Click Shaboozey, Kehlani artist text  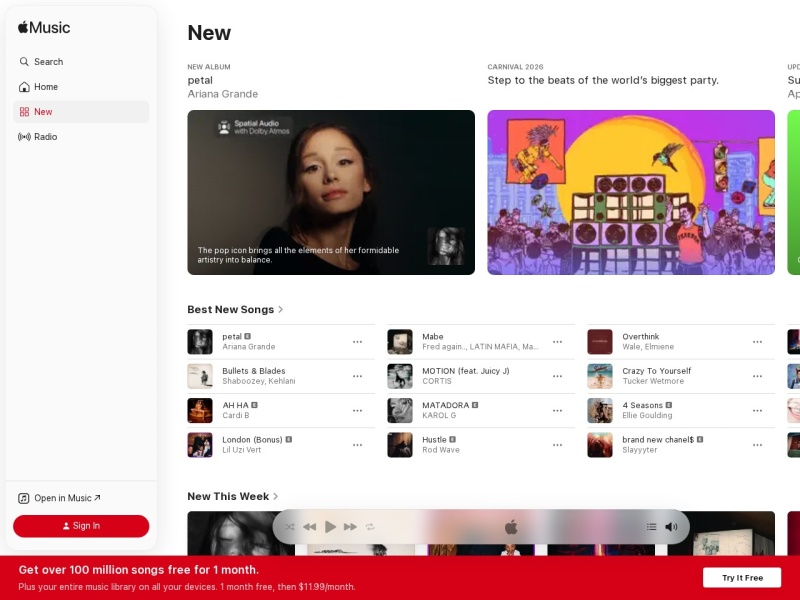(x=259, y=381)
